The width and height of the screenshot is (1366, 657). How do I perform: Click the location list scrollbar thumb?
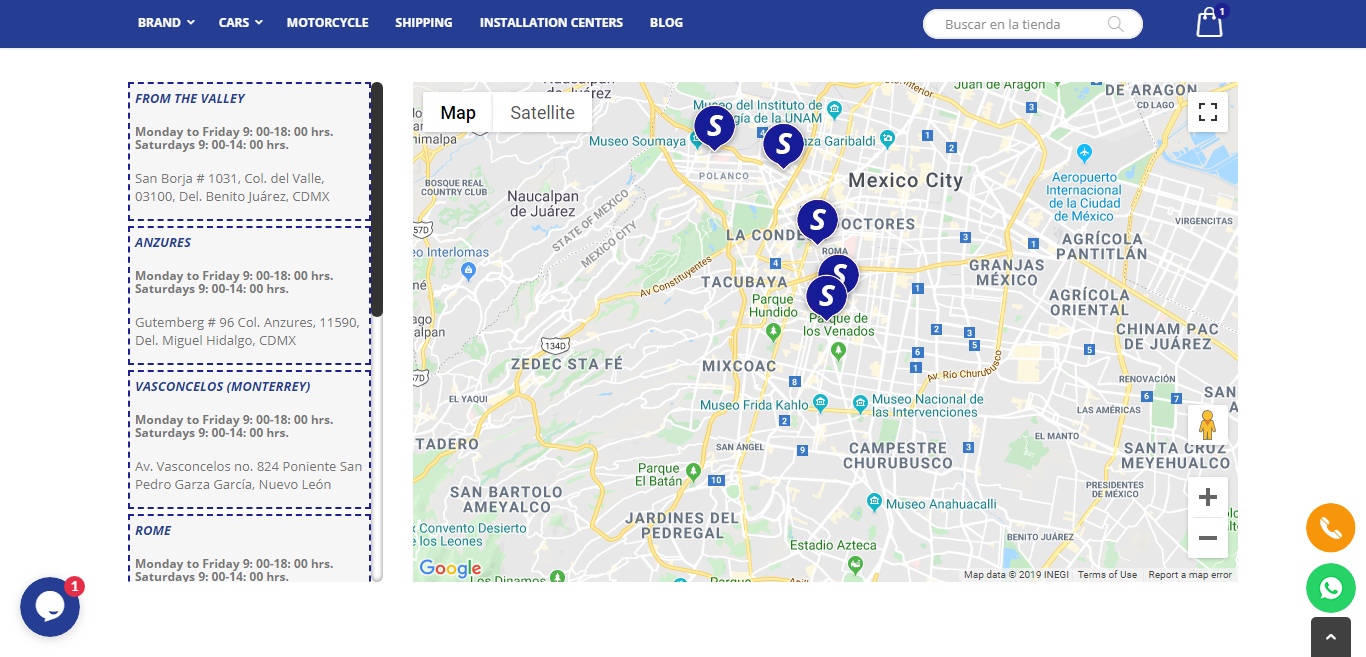click(377, 200)
